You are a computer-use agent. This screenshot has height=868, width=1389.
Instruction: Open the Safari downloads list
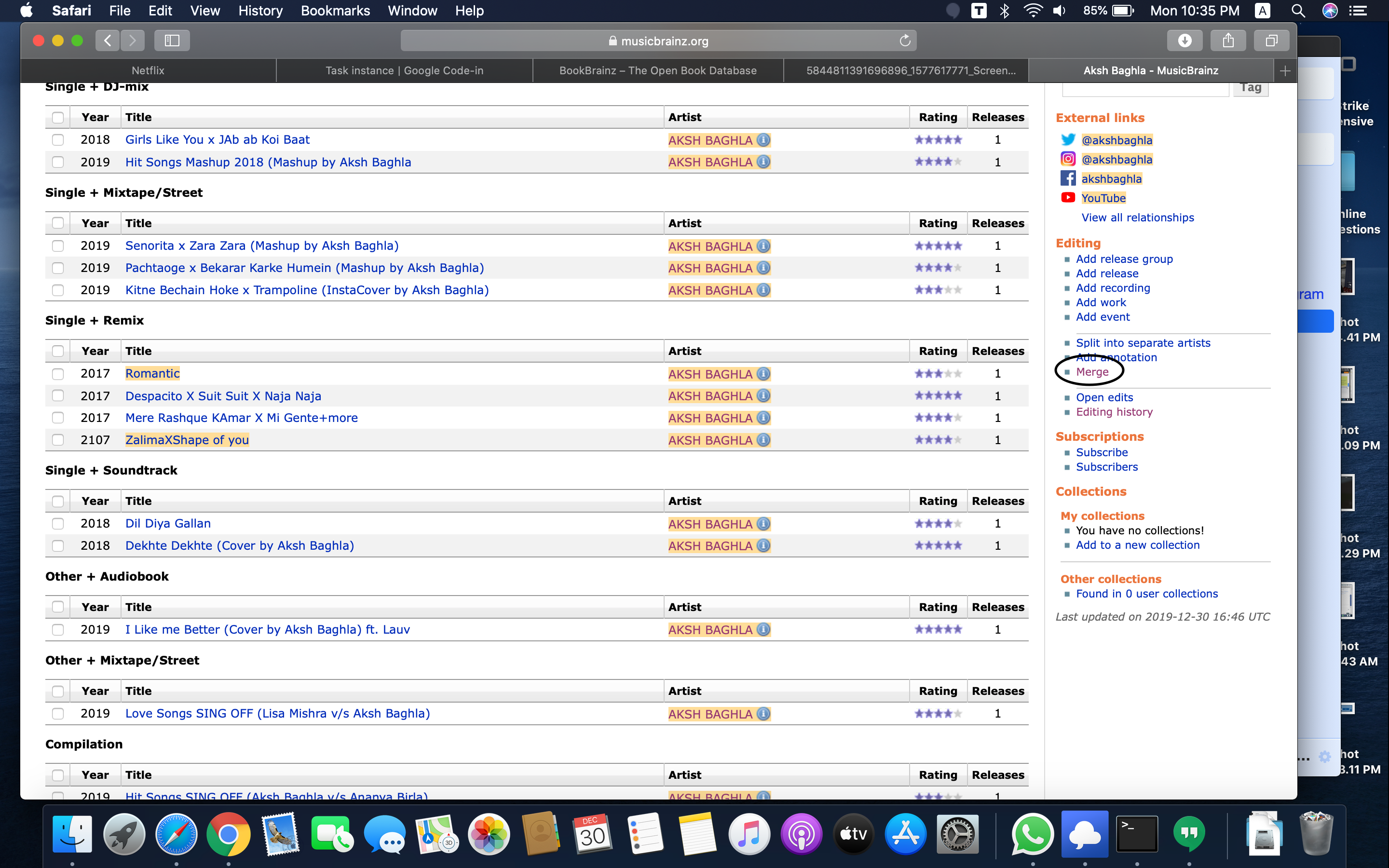(1185, 41)
